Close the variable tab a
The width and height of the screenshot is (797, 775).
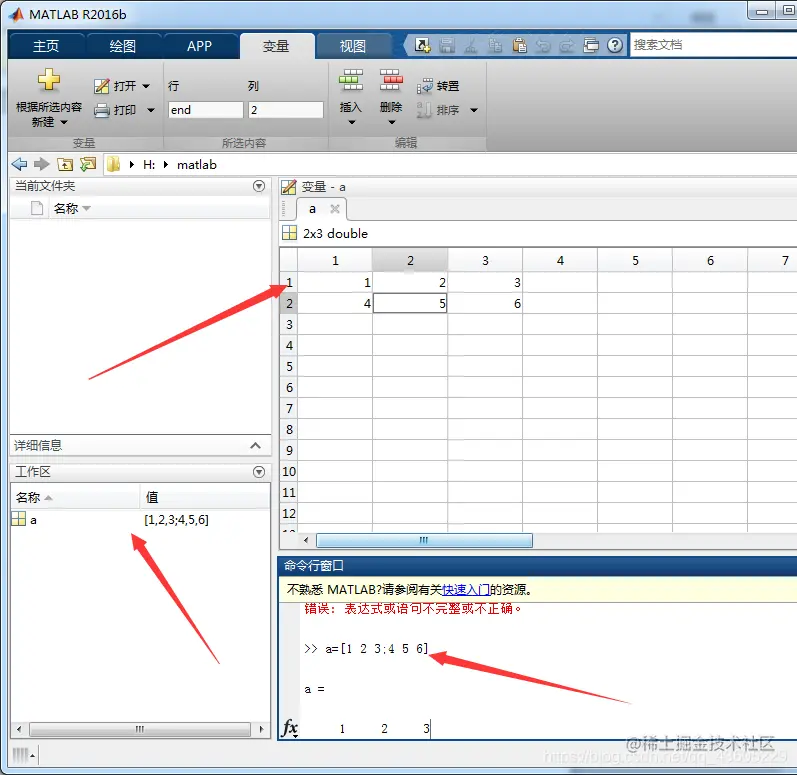click(334, 209)
